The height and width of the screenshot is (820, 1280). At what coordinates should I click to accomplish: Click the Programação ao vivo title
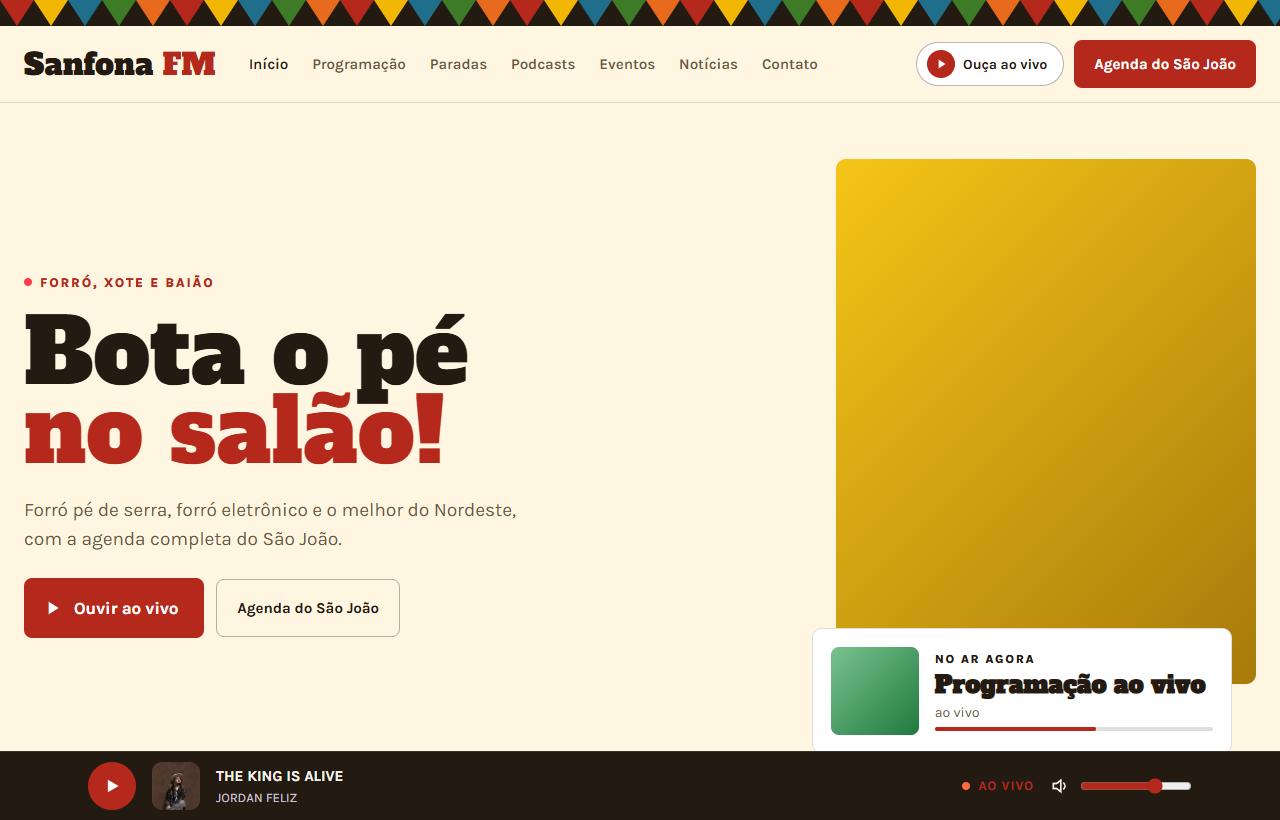(1070, 685)
